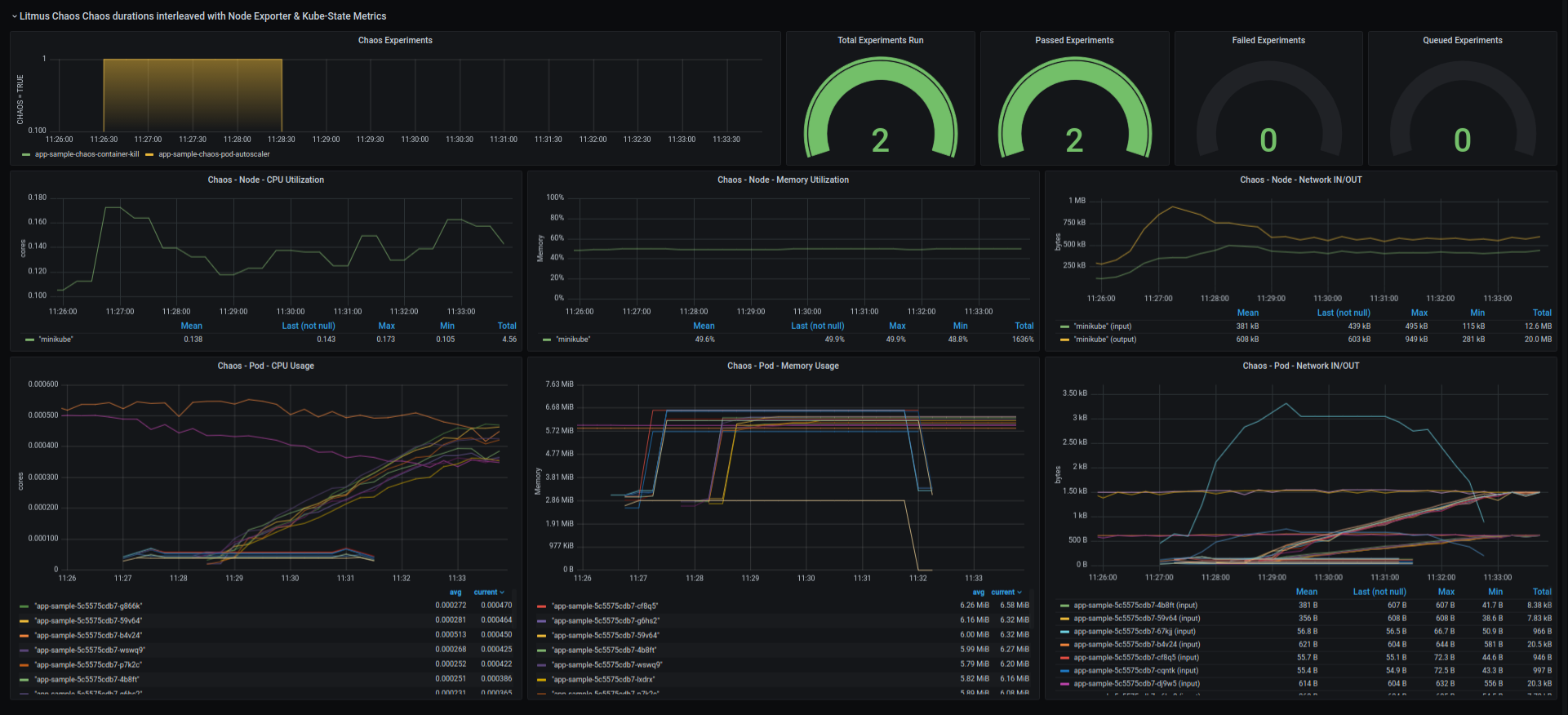Toggle app-sample-5c5575cdb7-cf8q5 series in Pod Memory legend

tap(605, 606)
